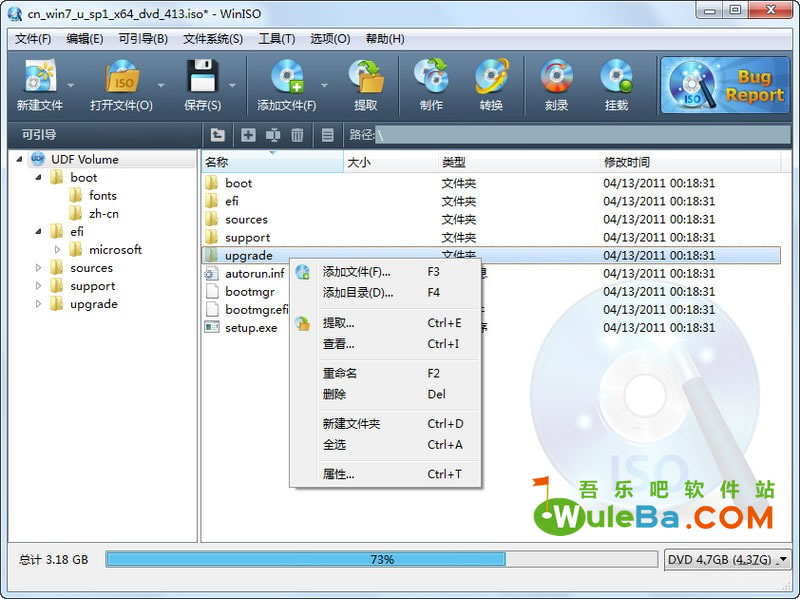Viewport: 800px width, 599px height.
Task: Open the 新建文件 dropdown arrow
Action: 71,85
